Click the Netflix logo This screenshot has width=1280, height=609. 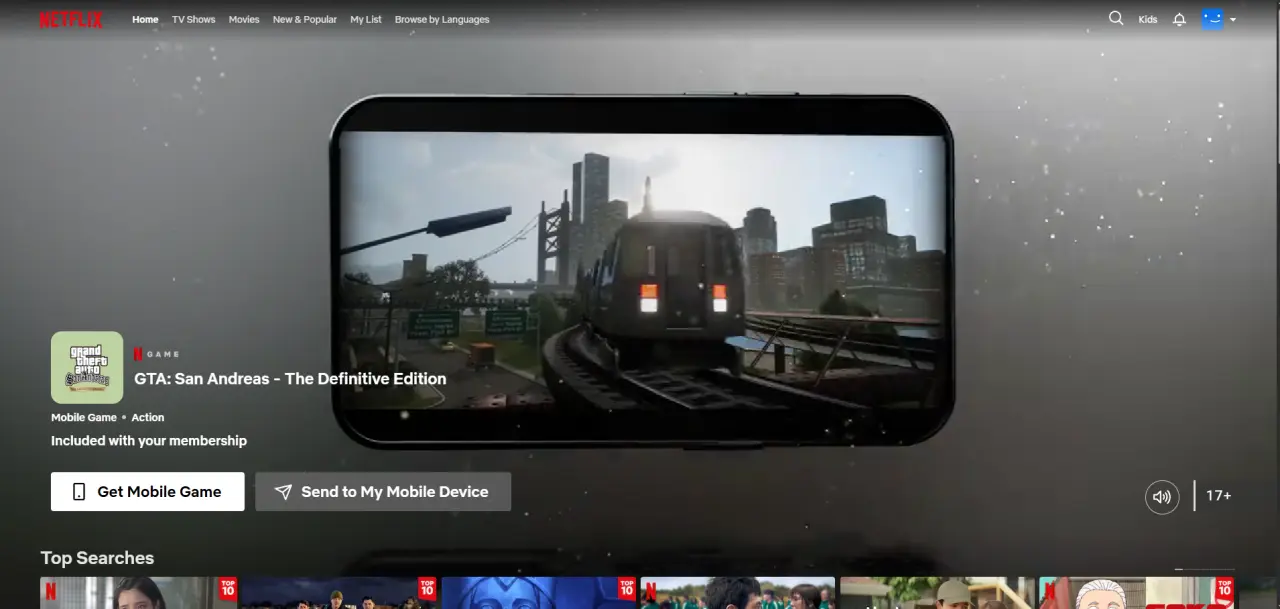tap(71, 20)
